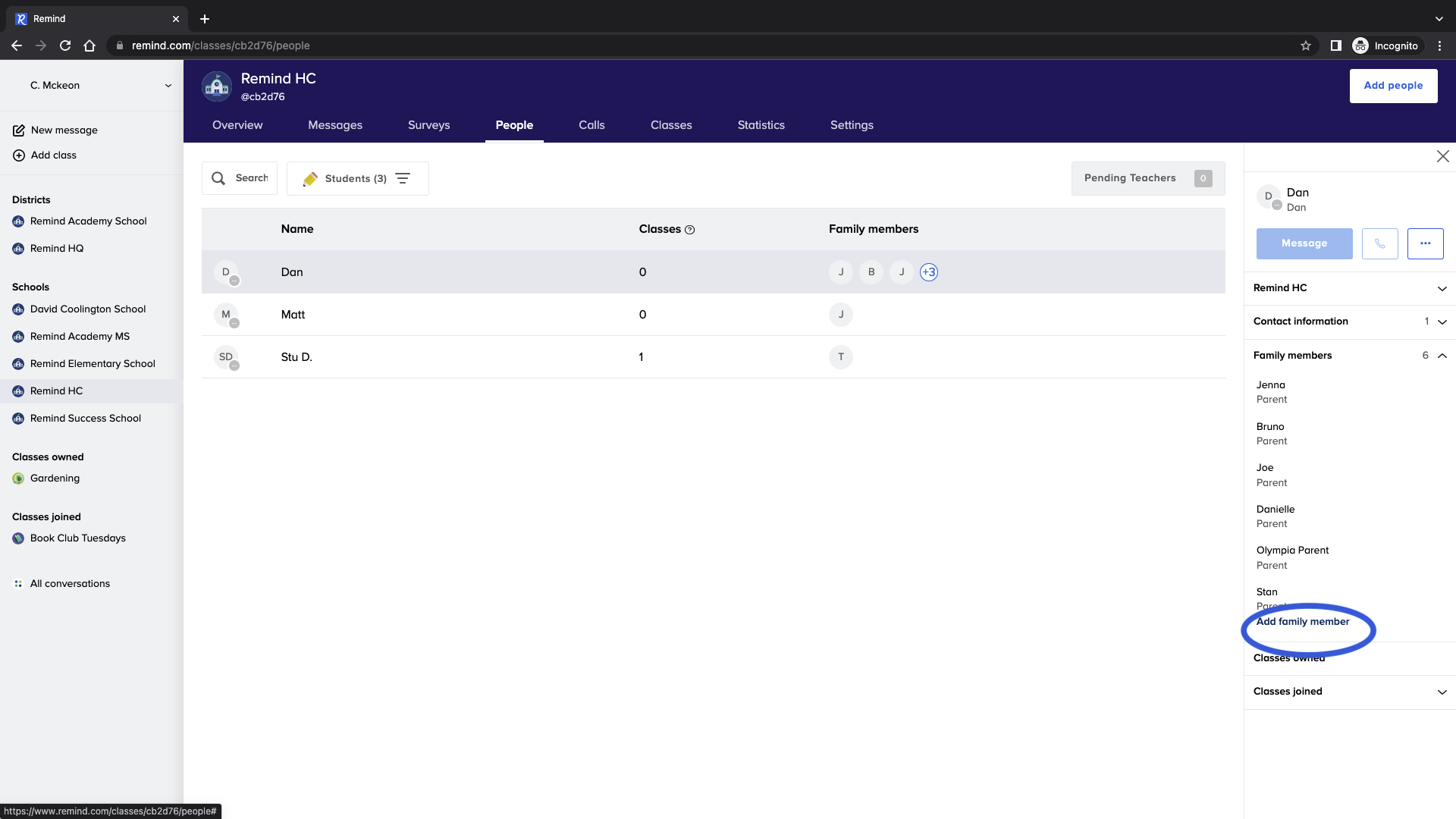The image size is (1456, 819).
Task: Click the Students filter lines icon
Action: (403, 178)
